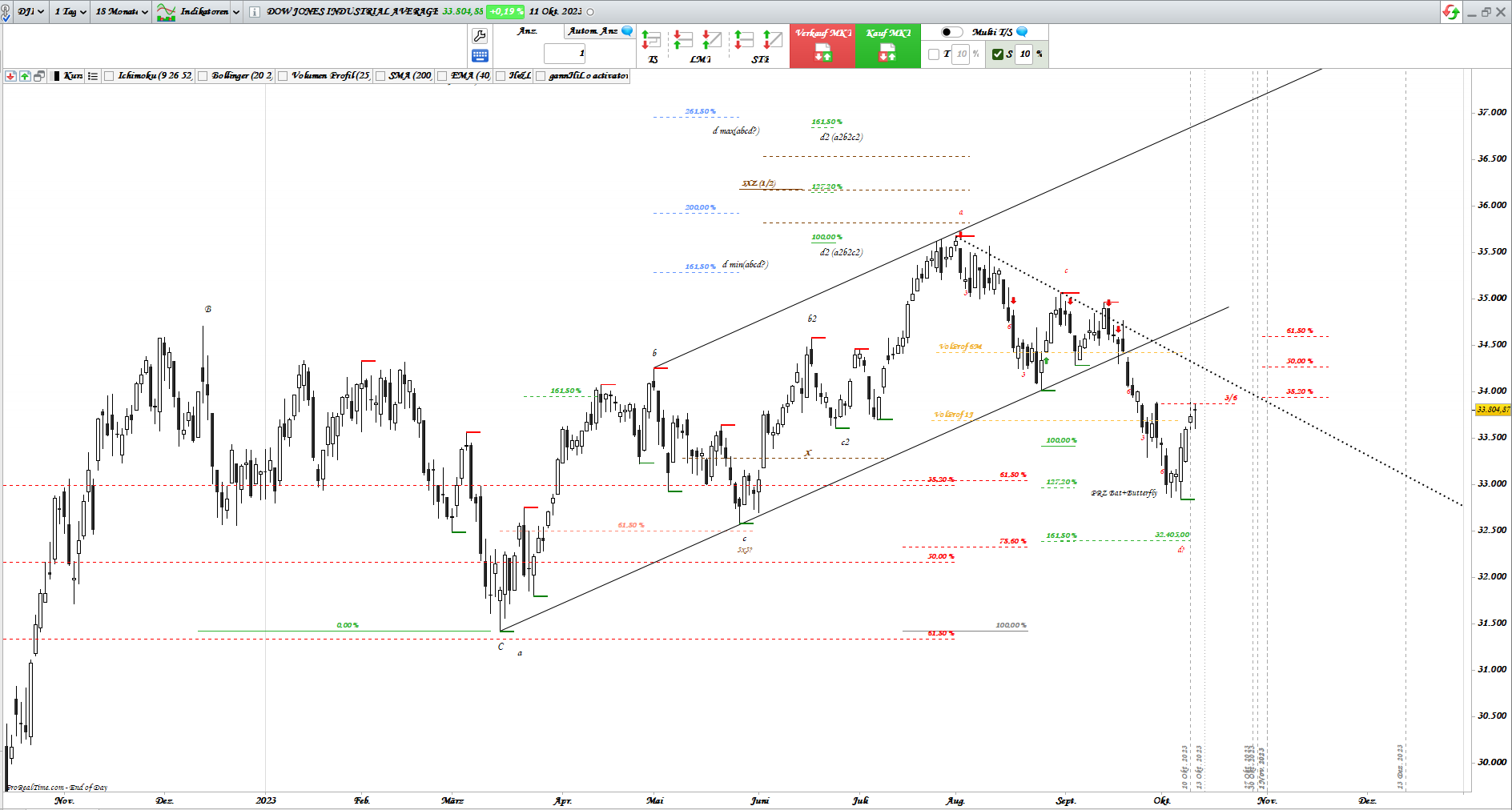Click the second STP diagonal order icon

(772, 40)
